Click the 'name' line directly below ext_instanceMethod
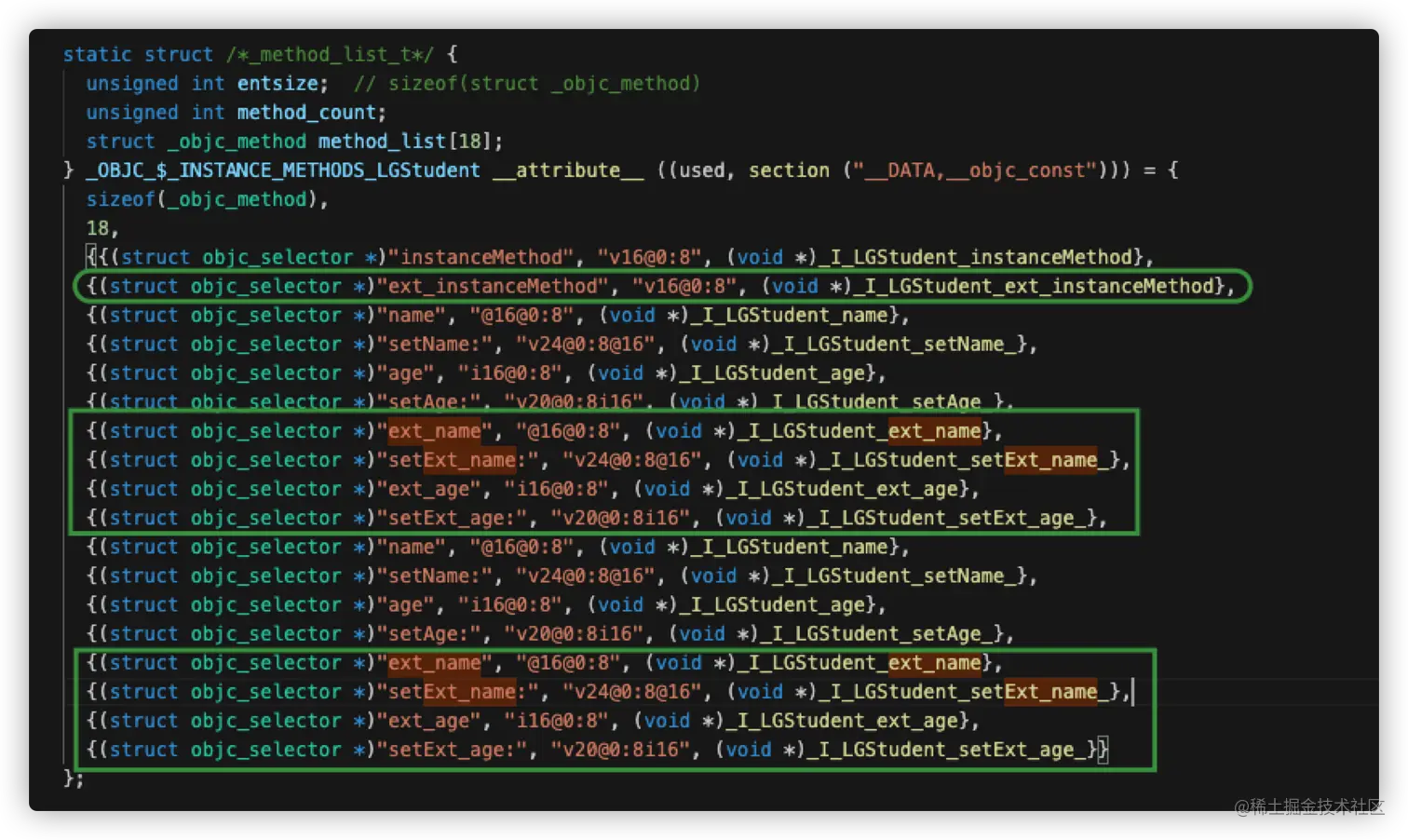 point(497,315)
